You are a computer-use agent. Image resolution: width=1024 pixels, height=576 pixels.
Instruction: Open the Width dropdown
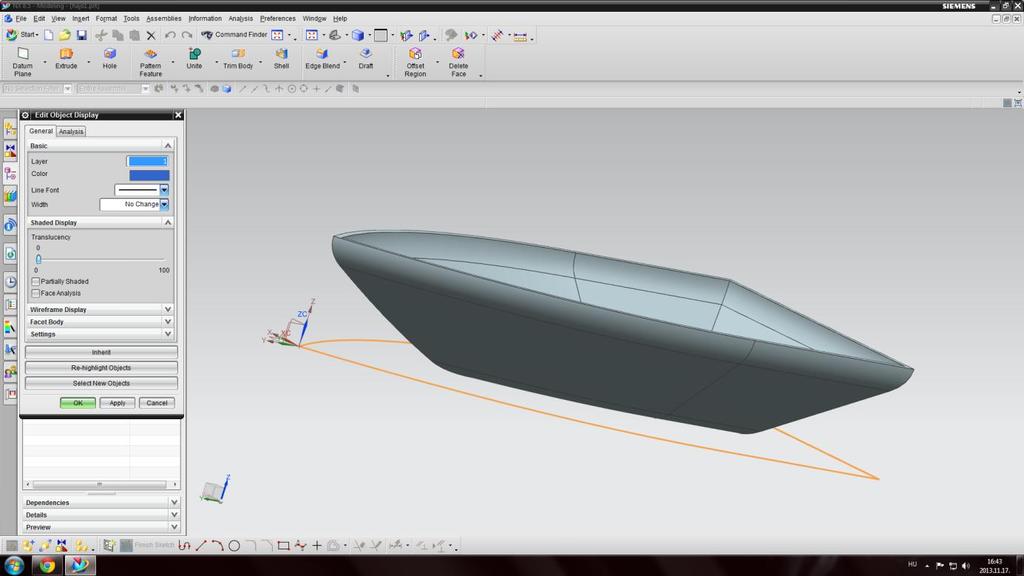click(x=164, y=204)
